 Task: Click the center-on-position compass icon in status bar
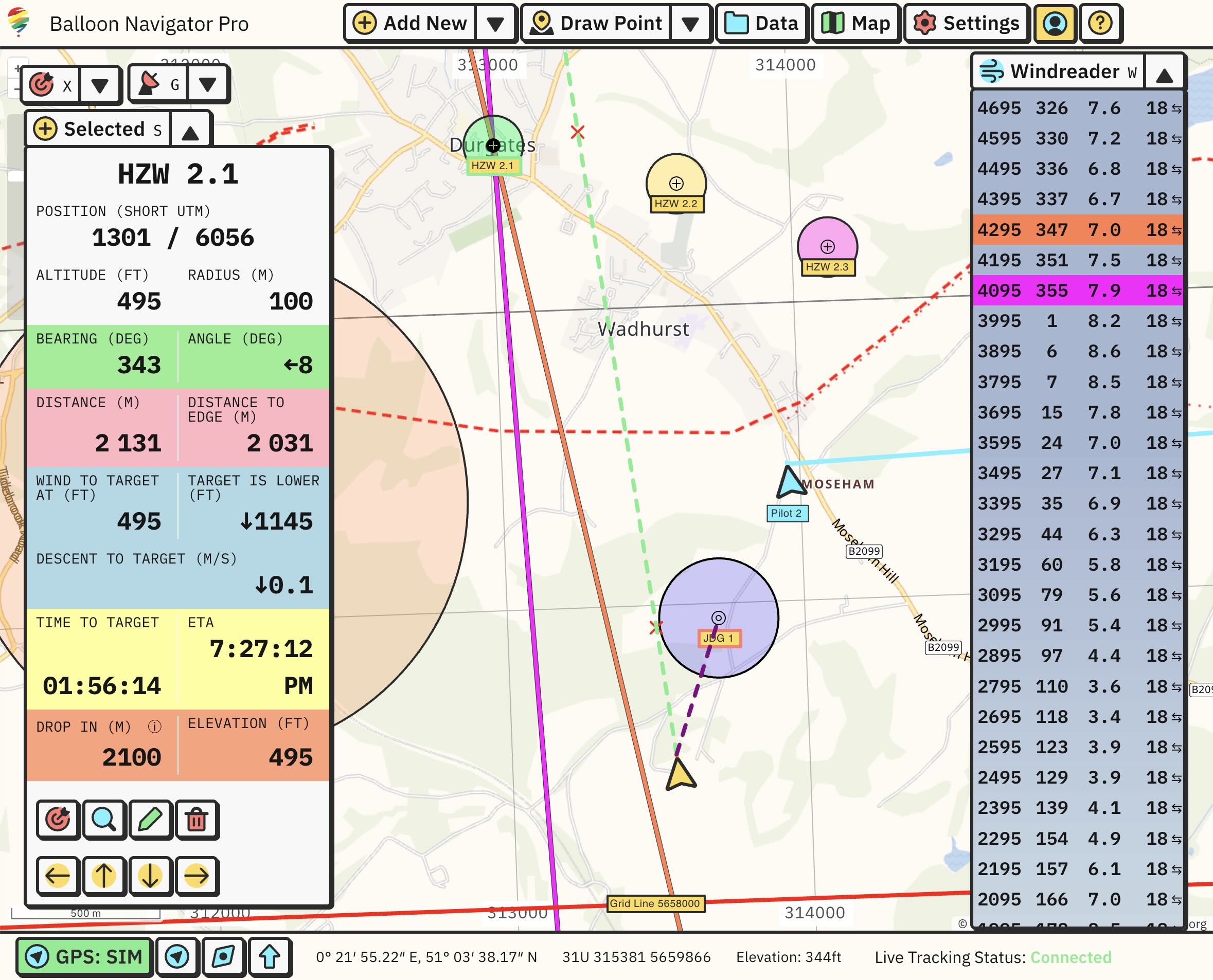[x=177, y=956]
